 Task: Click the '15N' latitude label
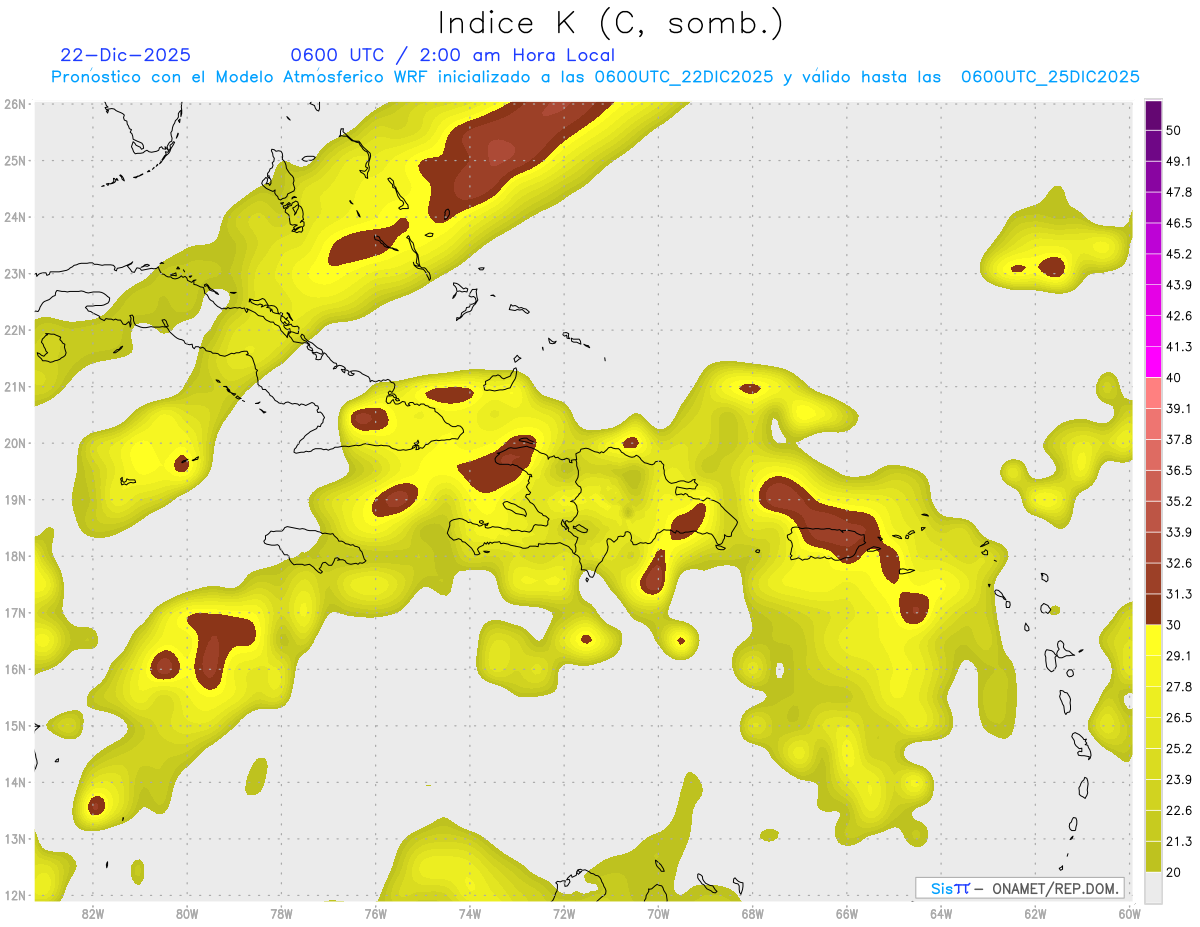pyautogui.click(x=15, y=725)
